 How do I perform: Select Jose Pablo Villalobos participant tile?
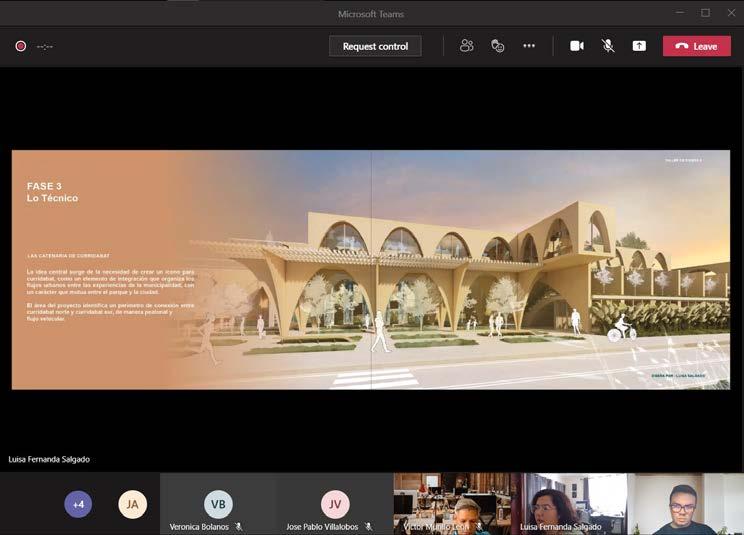[335, 504]
